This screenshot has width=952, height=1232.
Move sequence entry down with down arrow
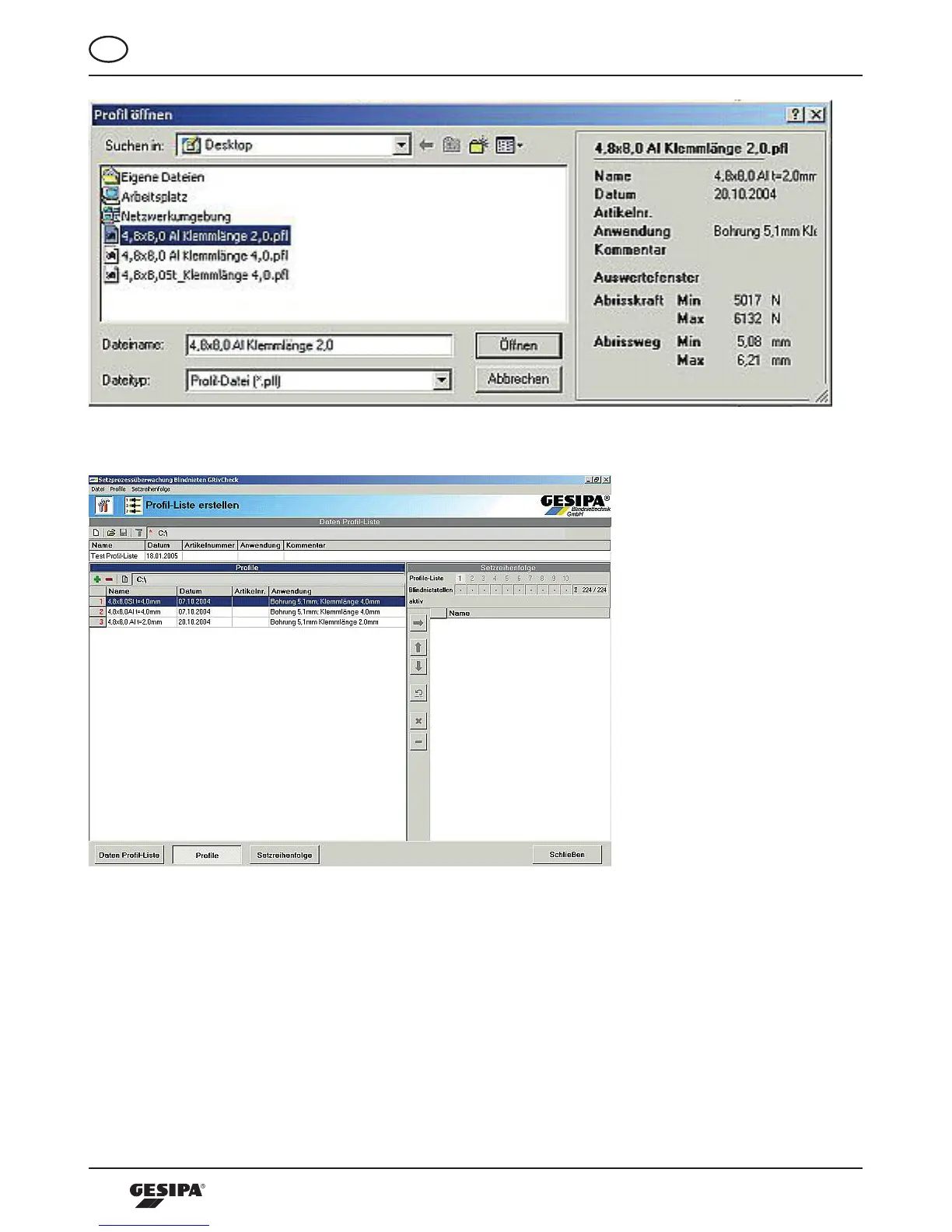[418, 667]
